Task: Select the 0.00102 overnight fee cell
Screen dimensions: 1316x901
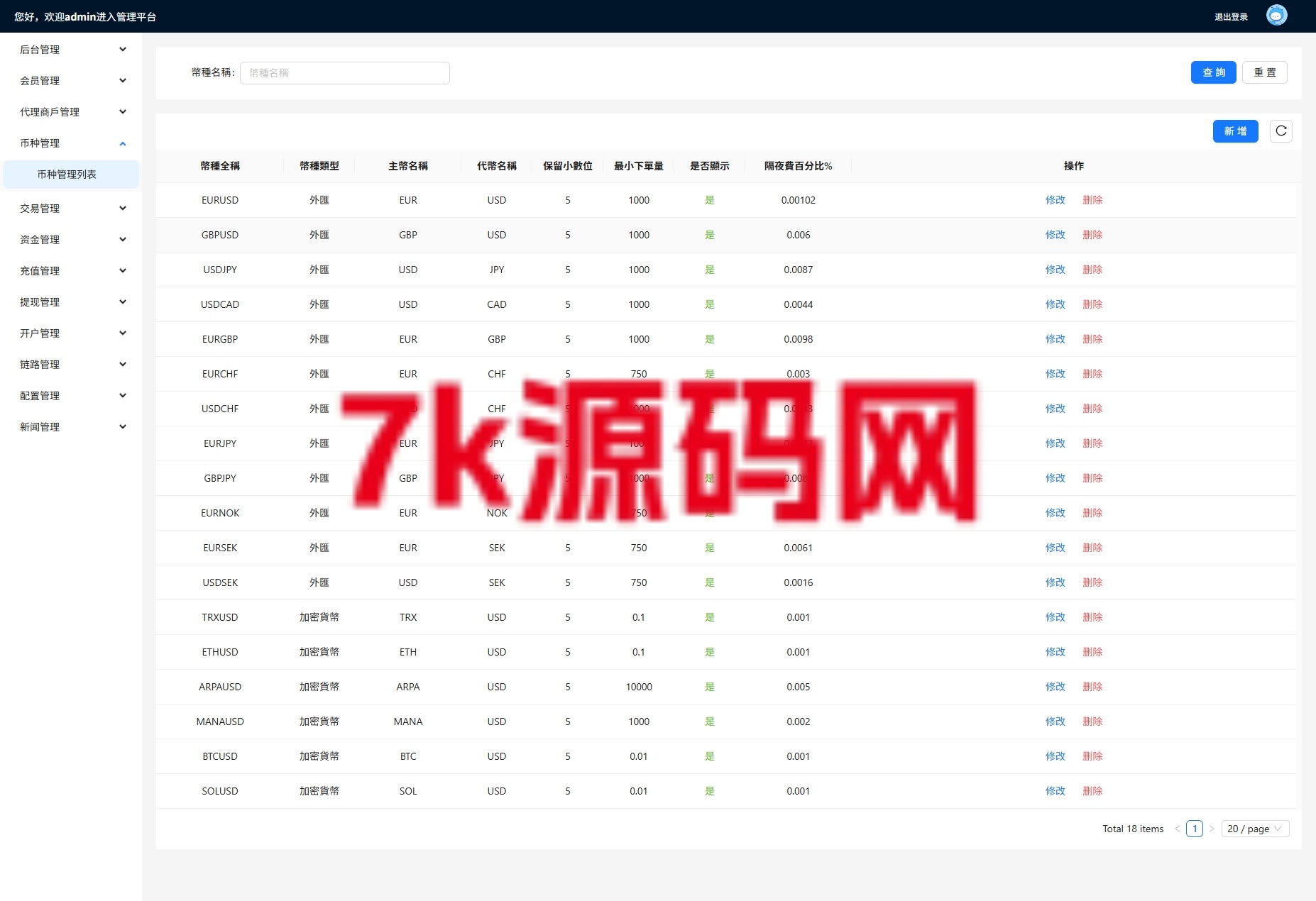Action: pos(798,200)
